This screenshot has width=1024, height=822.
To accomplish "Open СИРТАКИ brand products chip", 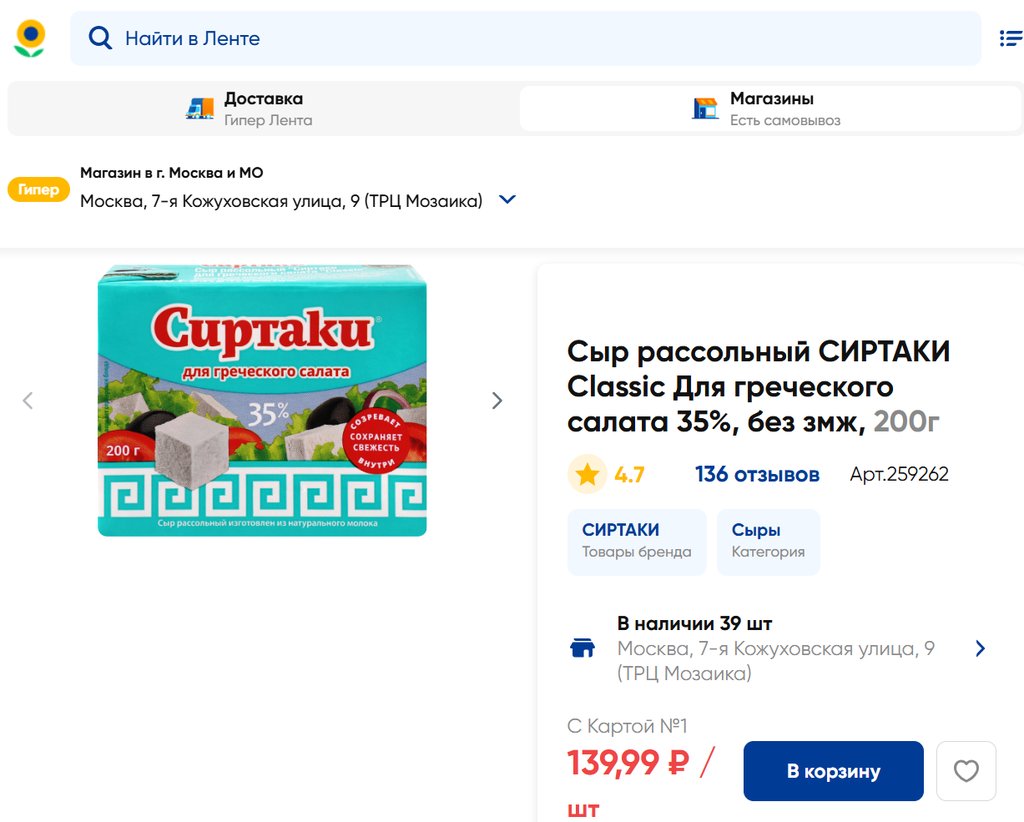I will click(636, 541).
